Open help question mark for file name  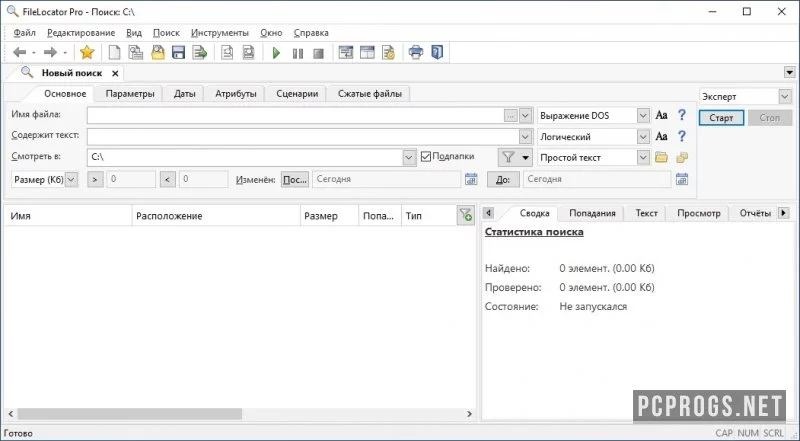[x=682, y=115]
